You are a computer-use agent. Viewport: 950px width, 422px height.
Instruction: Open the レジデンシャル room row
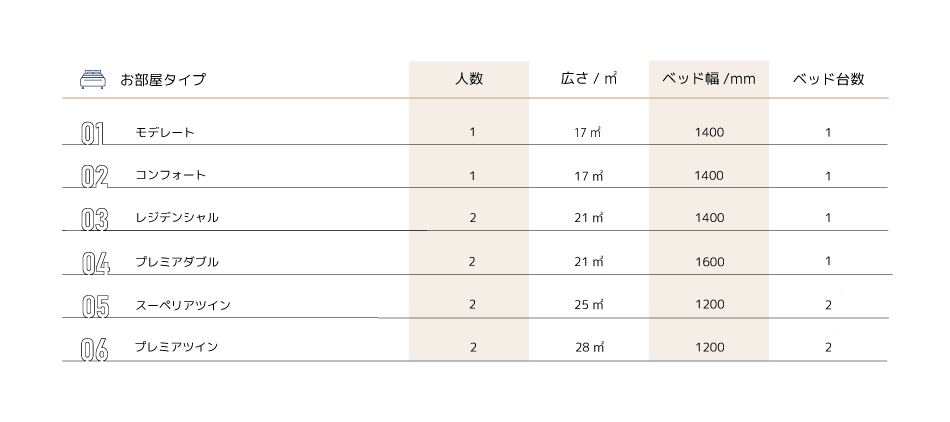pyautogui.click(x=176, y=218)
